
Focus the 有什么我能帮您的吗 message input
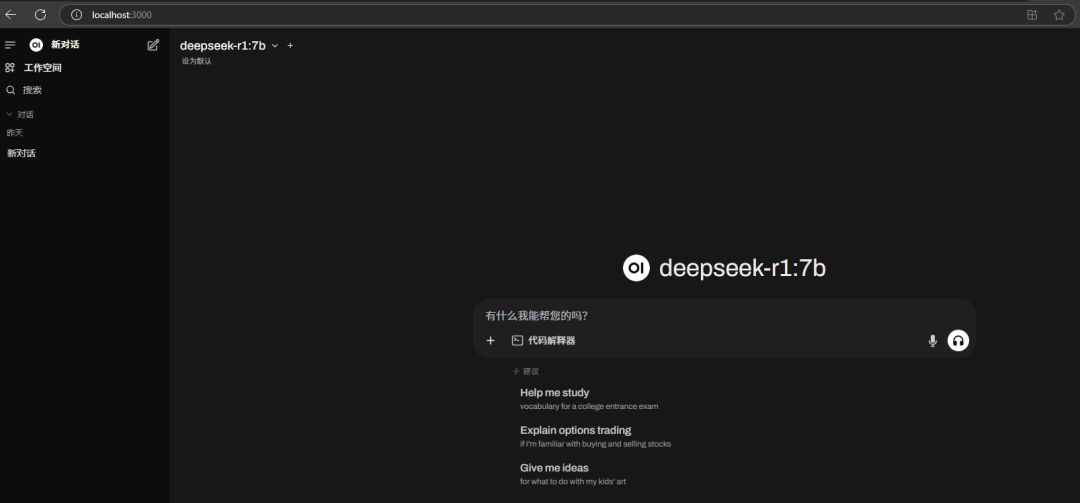[x=723, y=316]
